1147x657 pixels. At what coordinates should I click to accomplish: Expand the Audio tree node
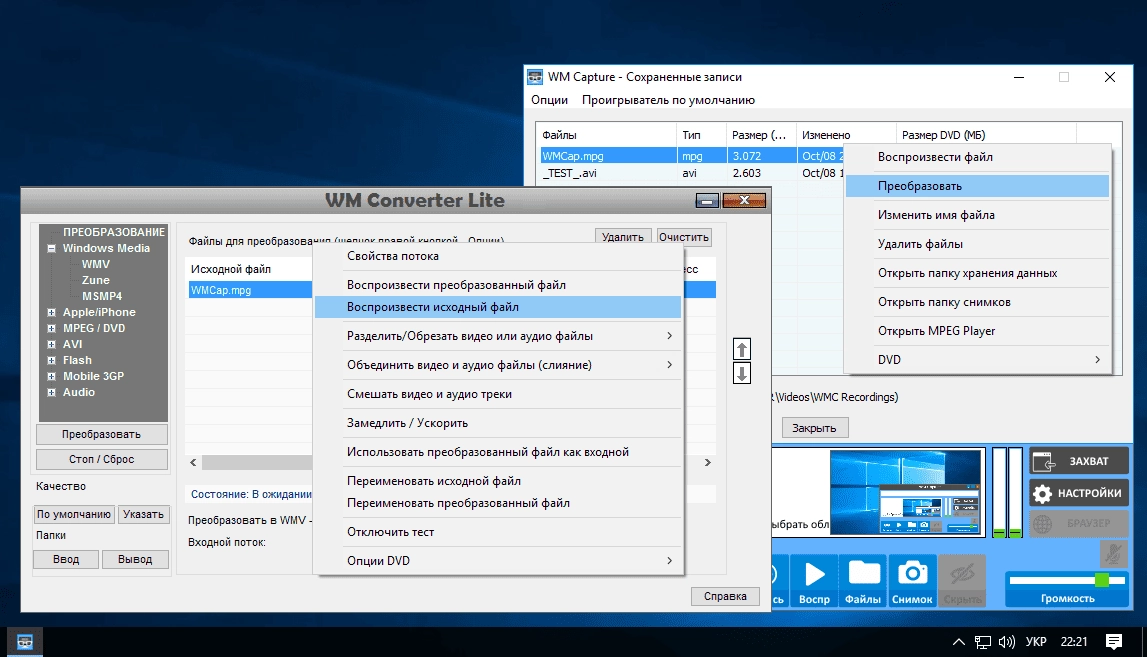[x=51, y=393]
